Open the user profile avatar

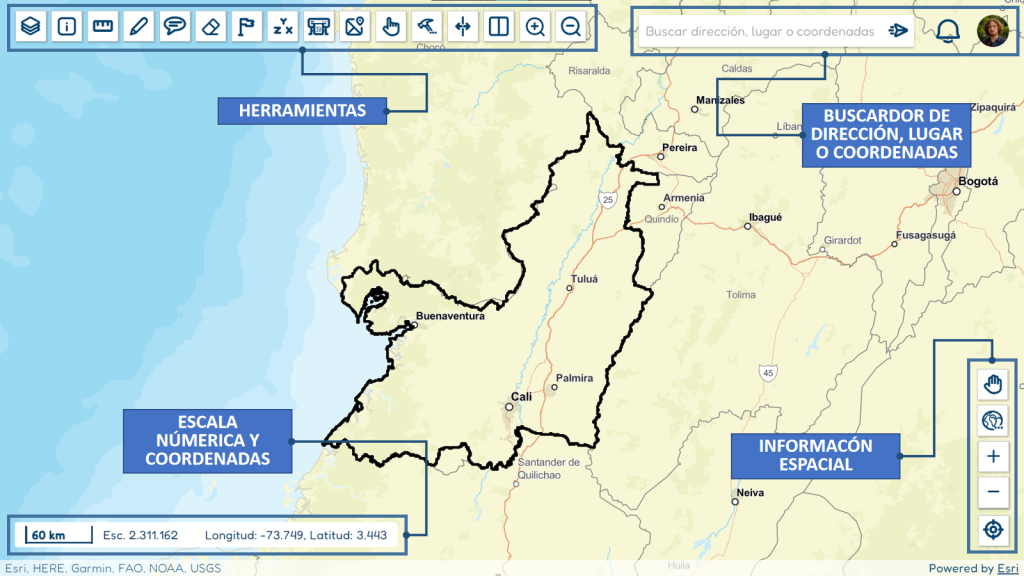[x=993, y=31]
